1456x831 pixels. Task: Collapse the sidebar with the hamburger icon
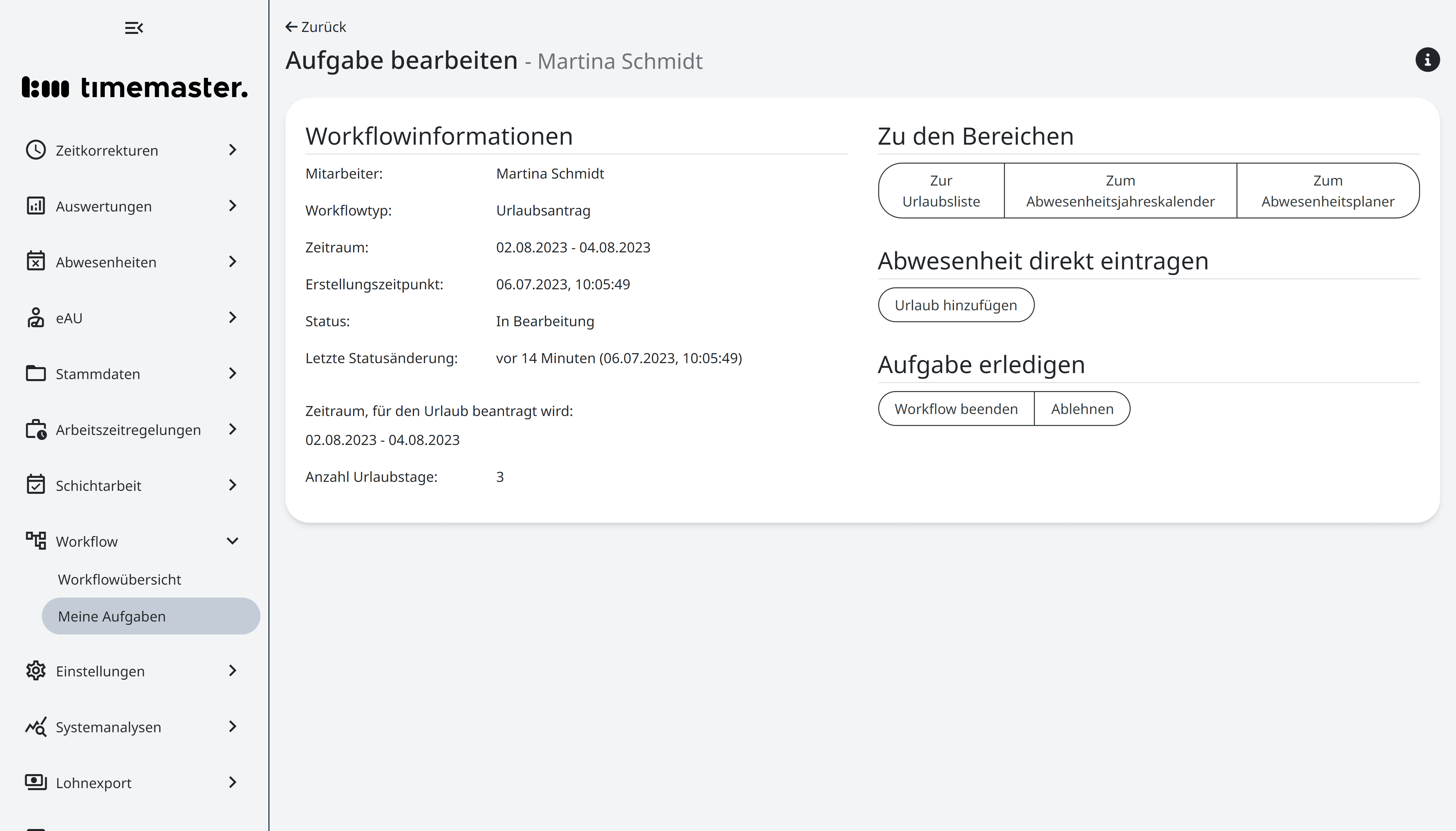point(133,27)
